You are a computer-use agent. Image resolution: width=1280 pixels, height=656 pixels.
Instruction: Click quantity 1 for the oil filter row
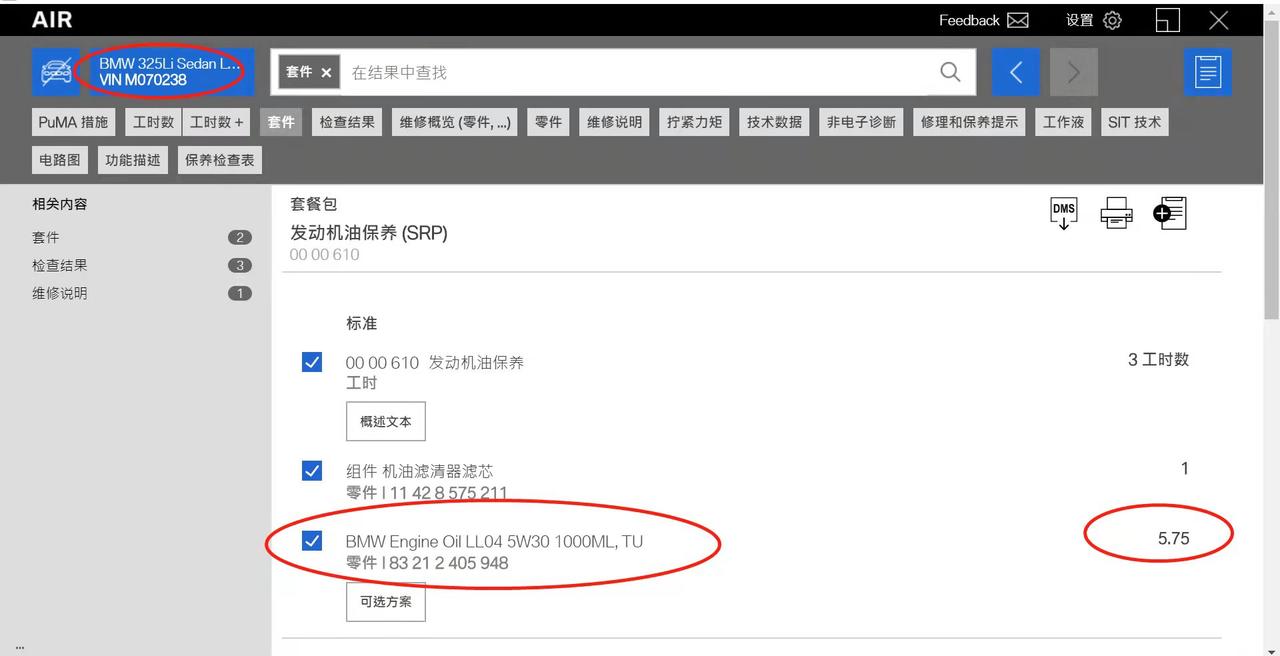point(1185,468)
